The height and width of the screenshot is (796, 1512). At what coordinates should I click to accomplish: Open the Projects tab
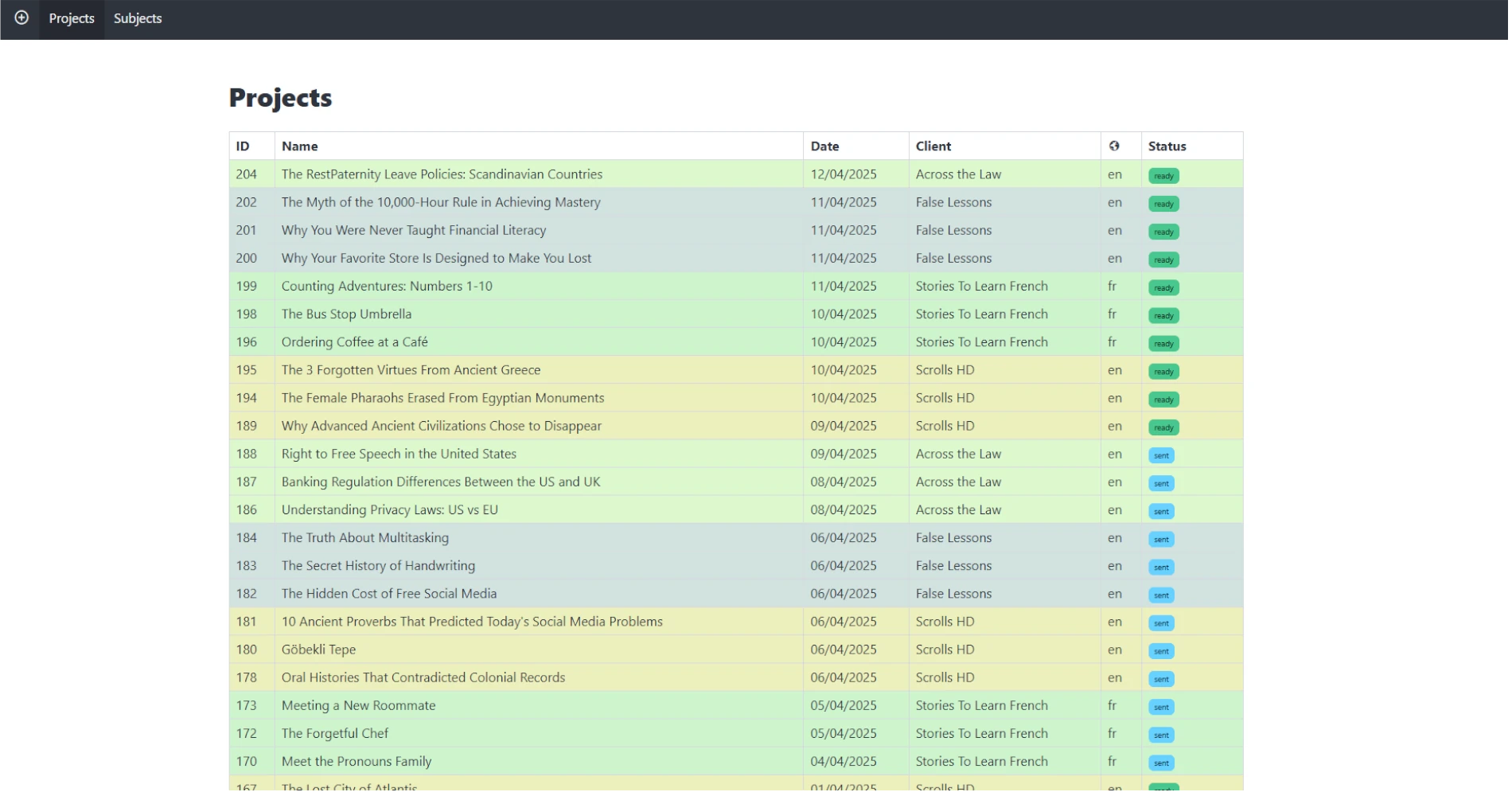click(72, 18)
